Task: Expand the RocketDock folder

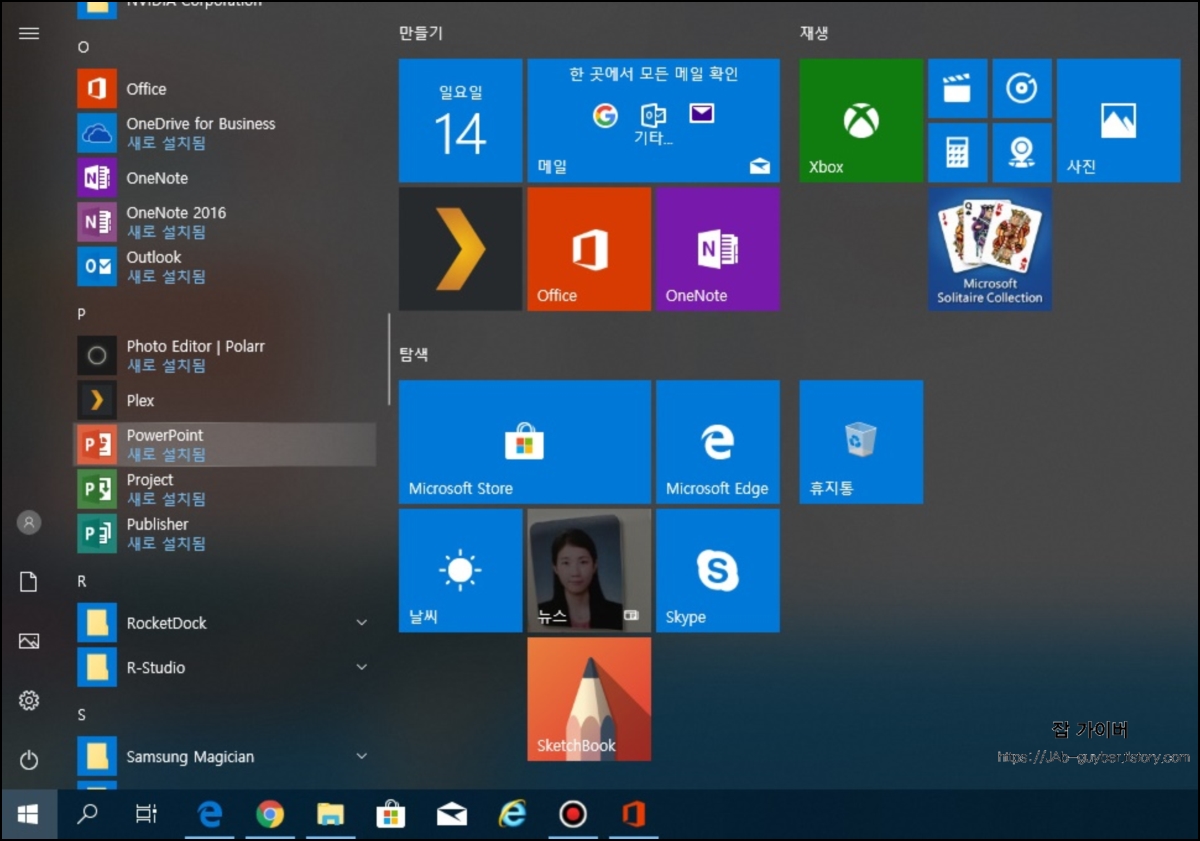Action: coord(225,623)
